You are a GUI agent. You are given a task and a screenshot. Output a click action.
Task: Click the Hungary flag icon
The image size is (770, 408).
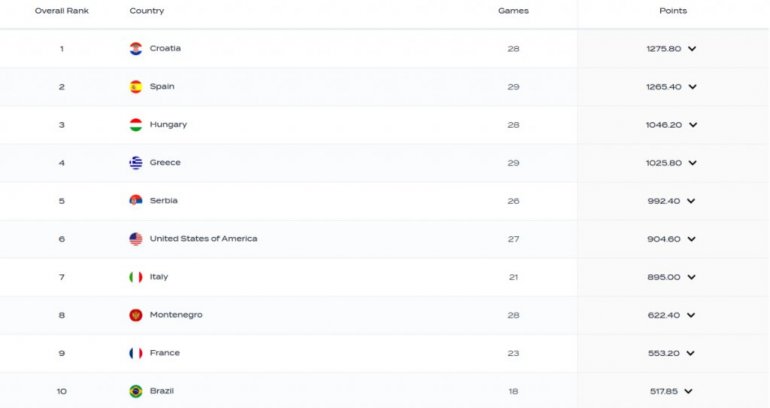point(136,125)
